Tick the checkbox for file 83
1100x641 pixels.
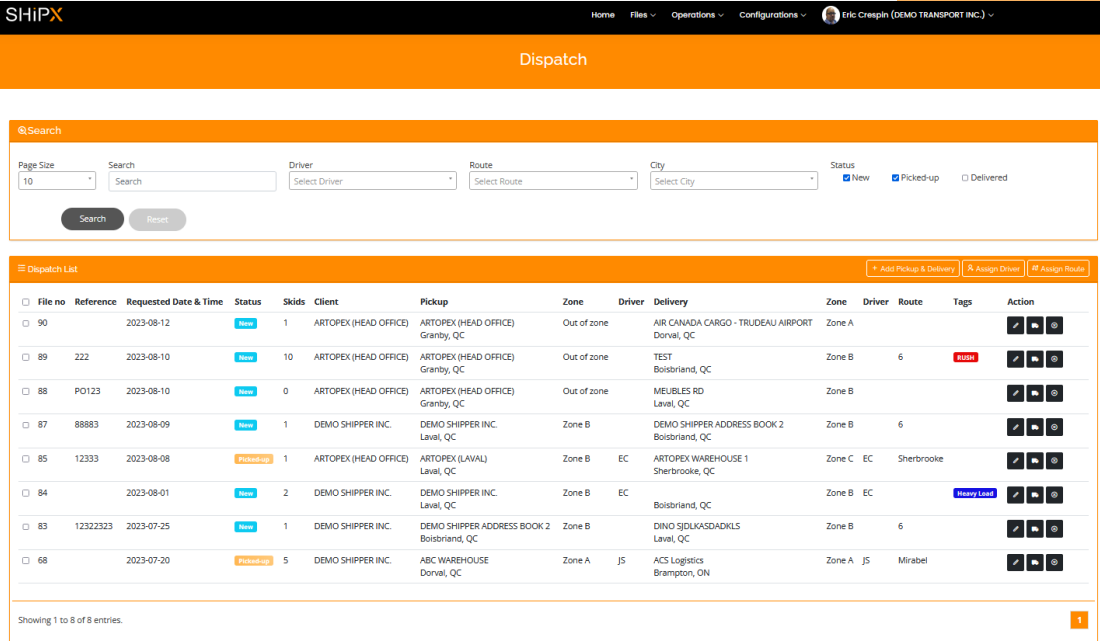[26, 527]
